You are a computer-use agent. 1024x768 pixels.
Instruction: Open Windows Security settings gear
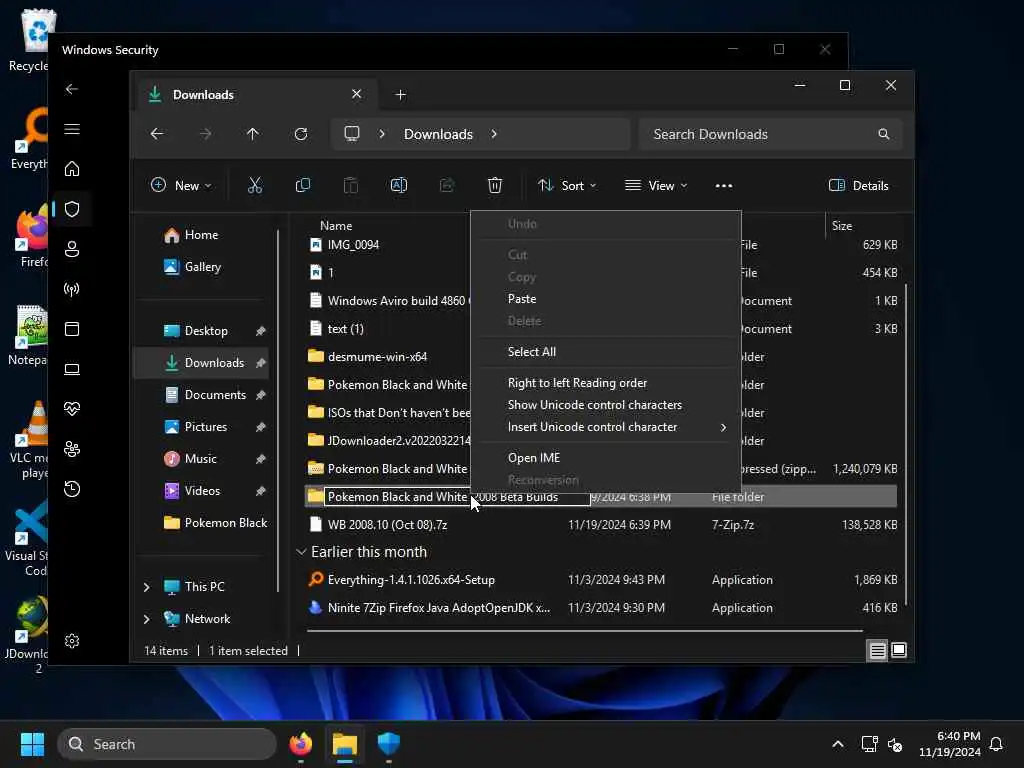(x=72, y=641)
